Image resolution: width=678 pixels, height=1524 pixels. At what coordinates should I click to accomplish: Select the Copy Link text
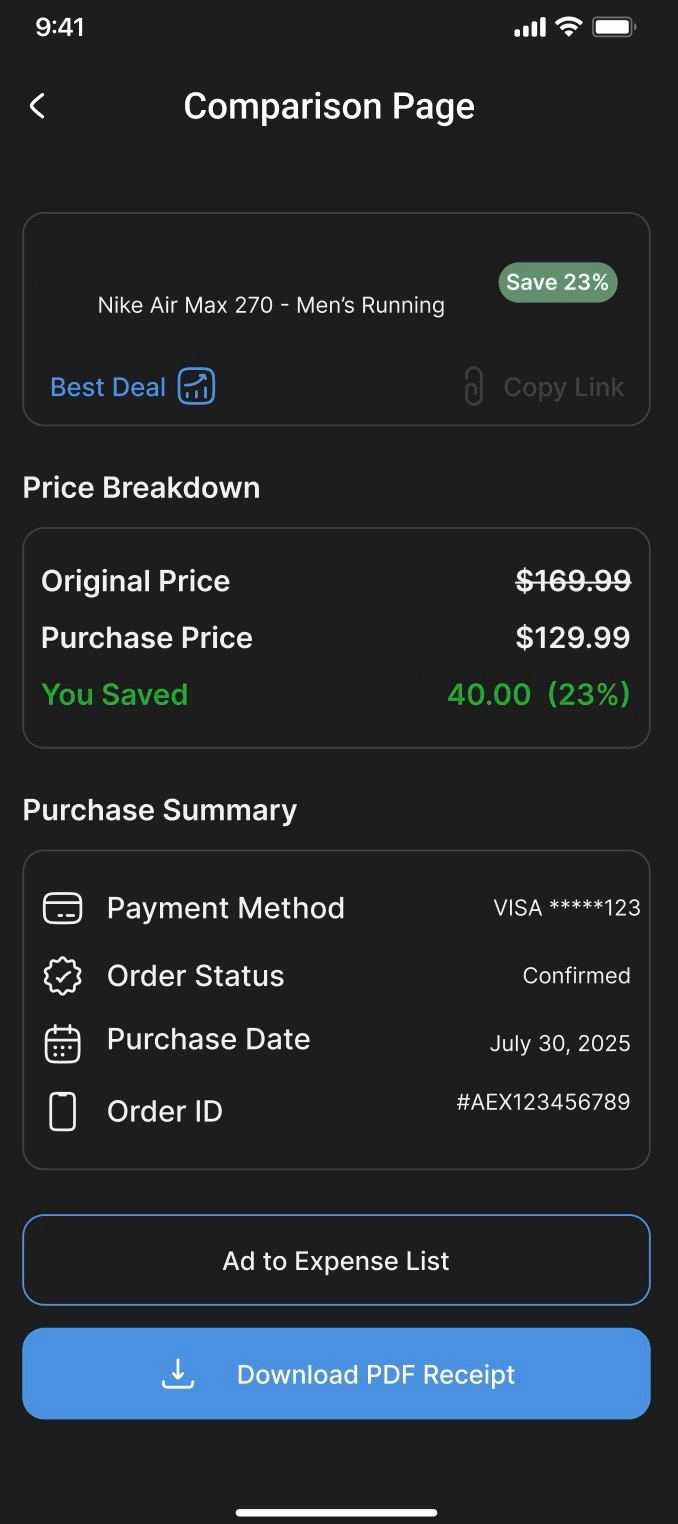563,387
